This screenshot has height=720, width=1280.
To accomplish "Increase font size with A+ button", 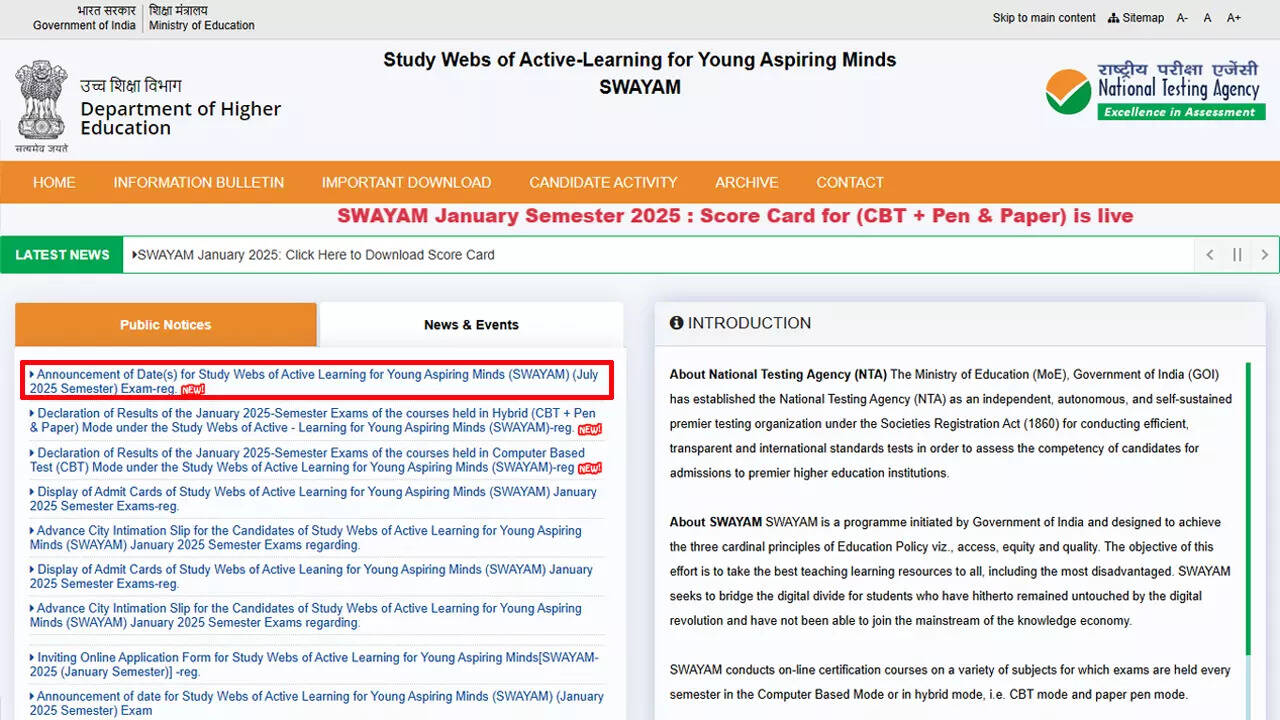I will pos(1234,18).
